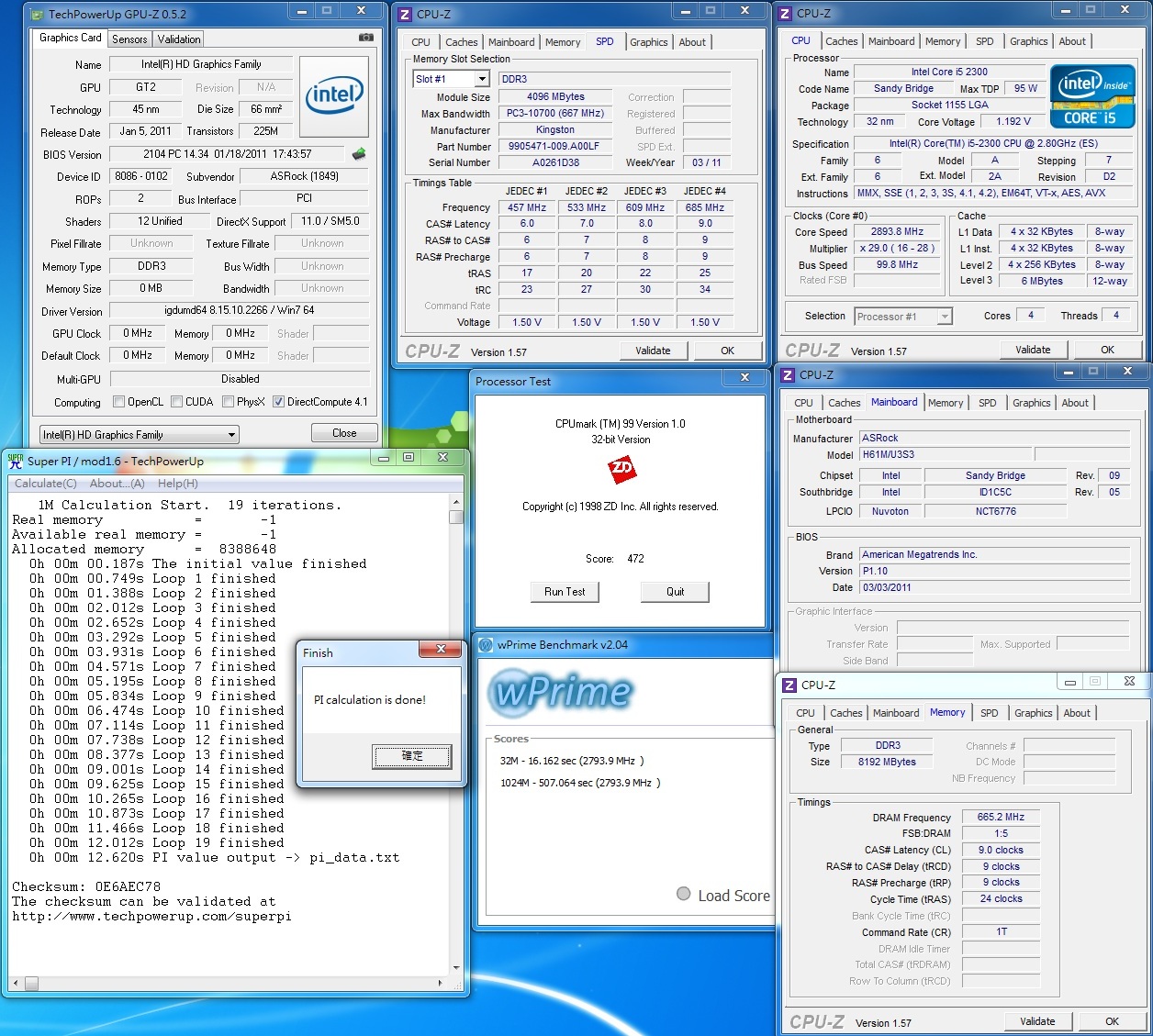The height and width of the screenshot is (1036, 1153).
Task: Click the GPU-Z title bar application icon
Action: [37, 14]
